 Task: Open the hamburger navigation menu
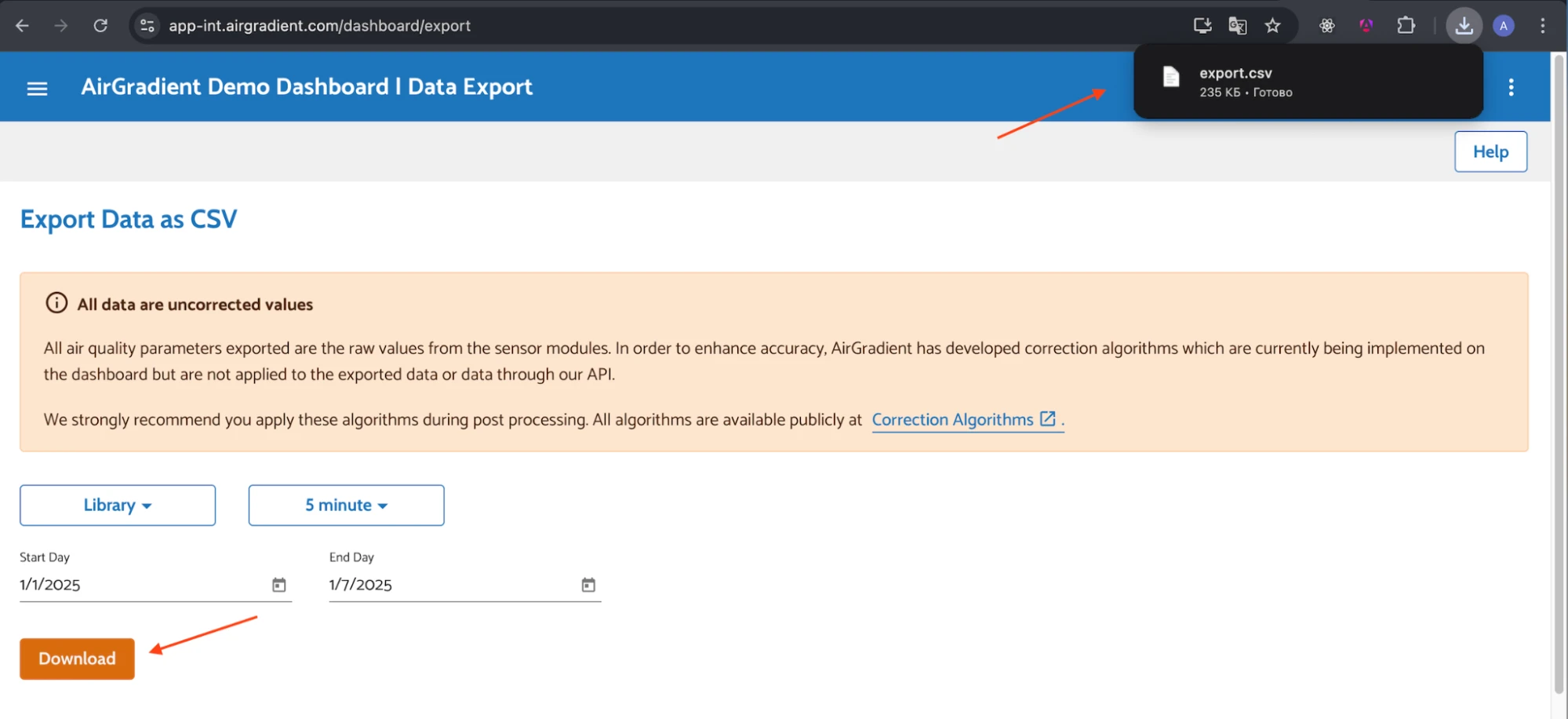(x=38, y=88)
